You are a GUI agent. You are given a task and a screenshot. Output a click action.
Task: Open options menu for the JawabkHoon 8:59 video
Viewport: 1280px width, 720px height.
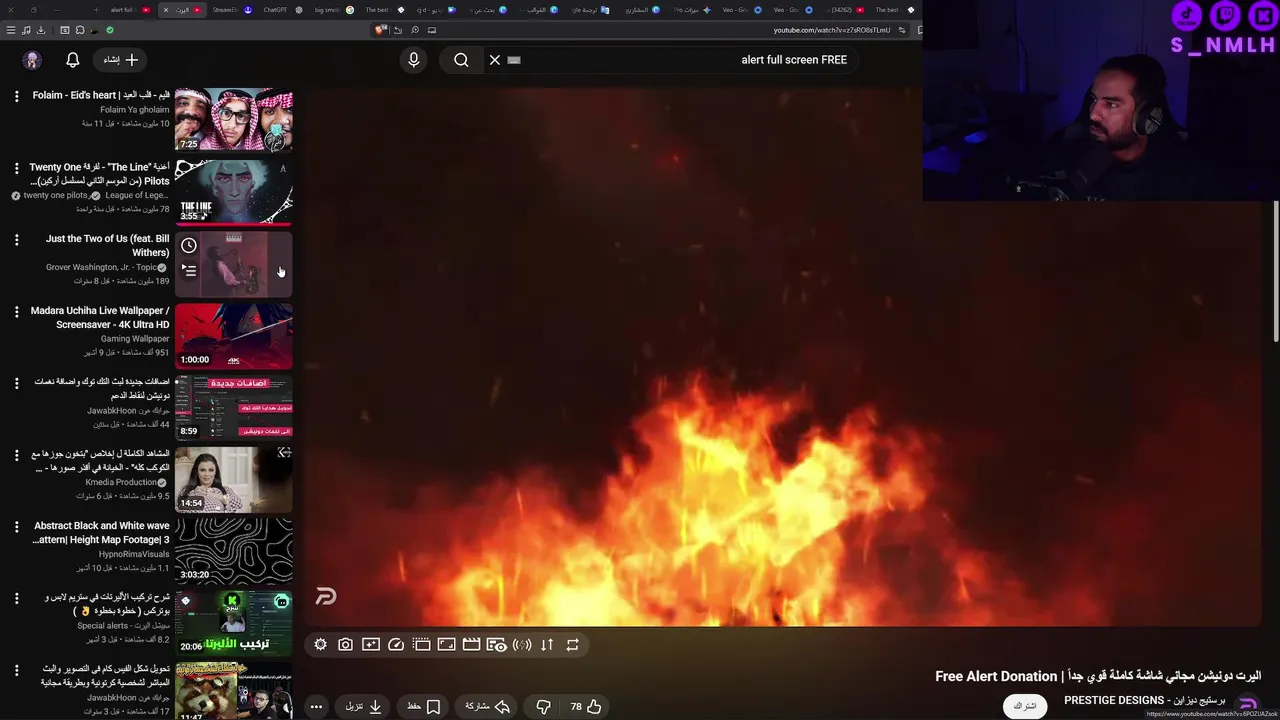pyautogui.click(x=16, y=383)
